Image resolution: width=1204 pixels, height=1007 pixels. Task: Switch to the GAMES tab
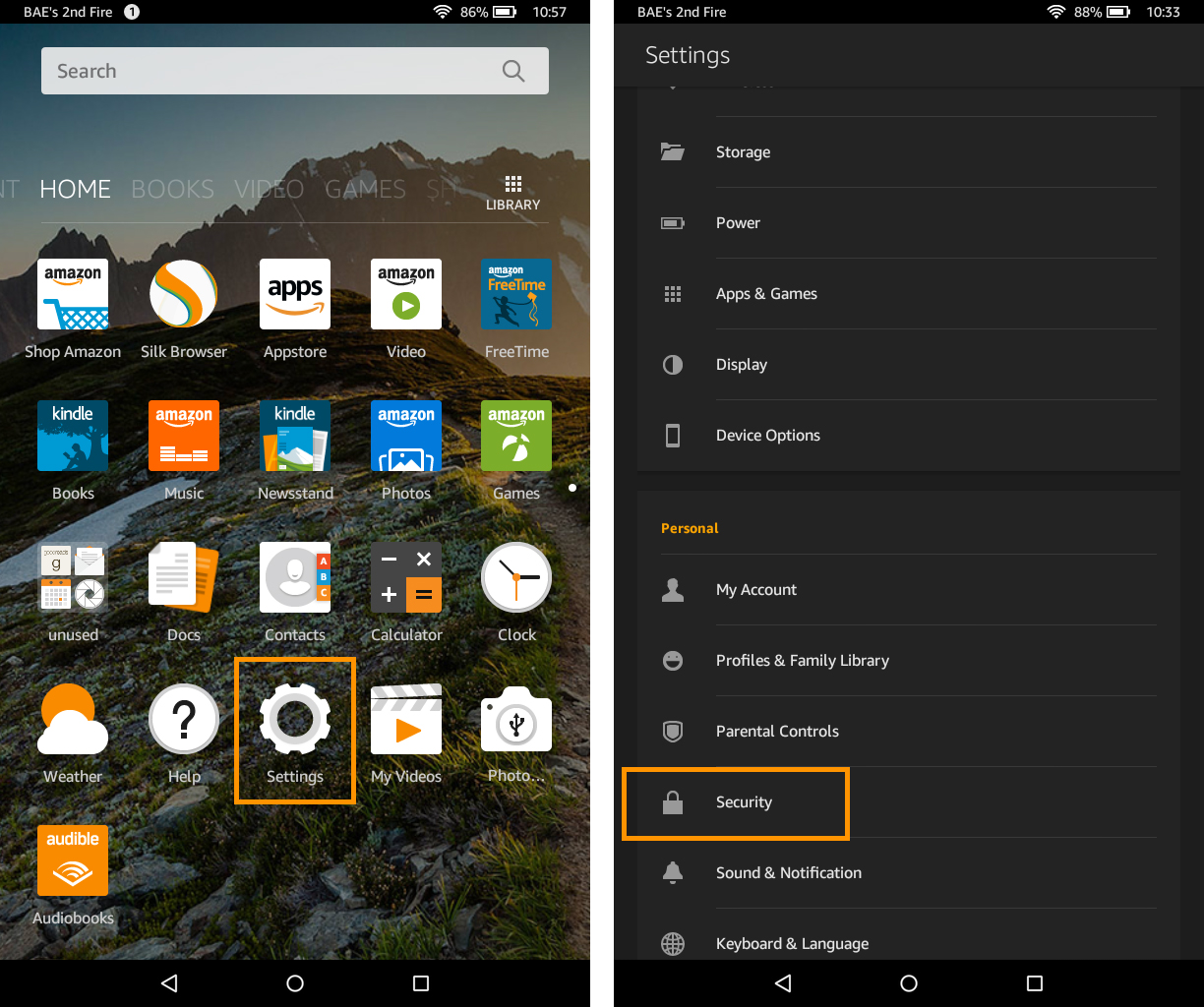366,189
